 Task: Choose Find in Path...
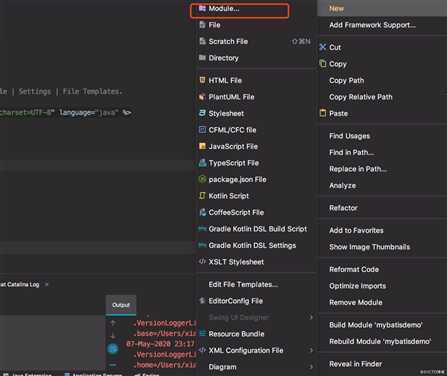351,152
